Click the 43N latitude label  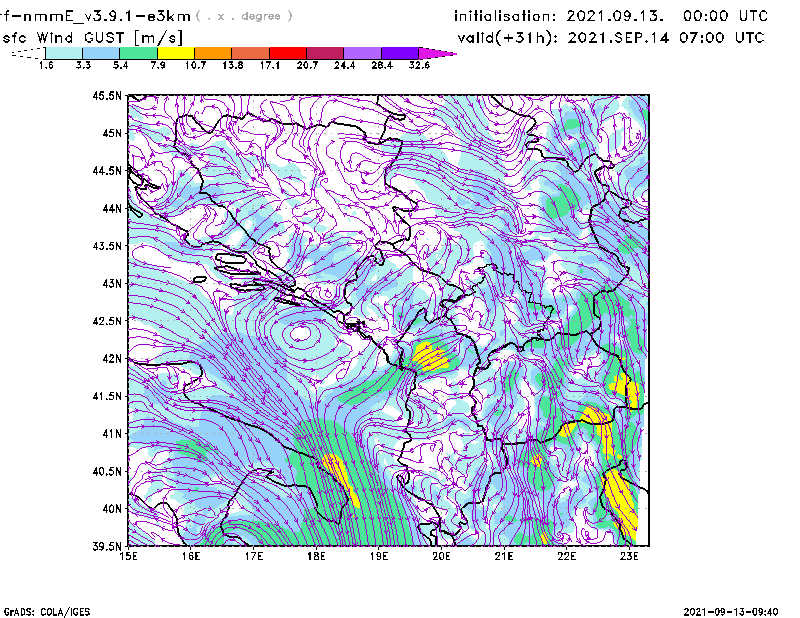coord(112,283)
